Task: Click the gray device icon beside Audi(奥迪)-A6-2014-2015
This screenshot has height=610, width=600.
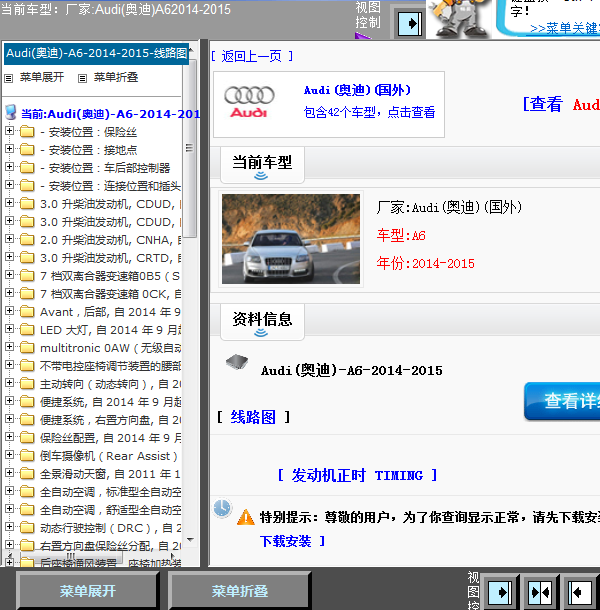Action: click(237, 361)
